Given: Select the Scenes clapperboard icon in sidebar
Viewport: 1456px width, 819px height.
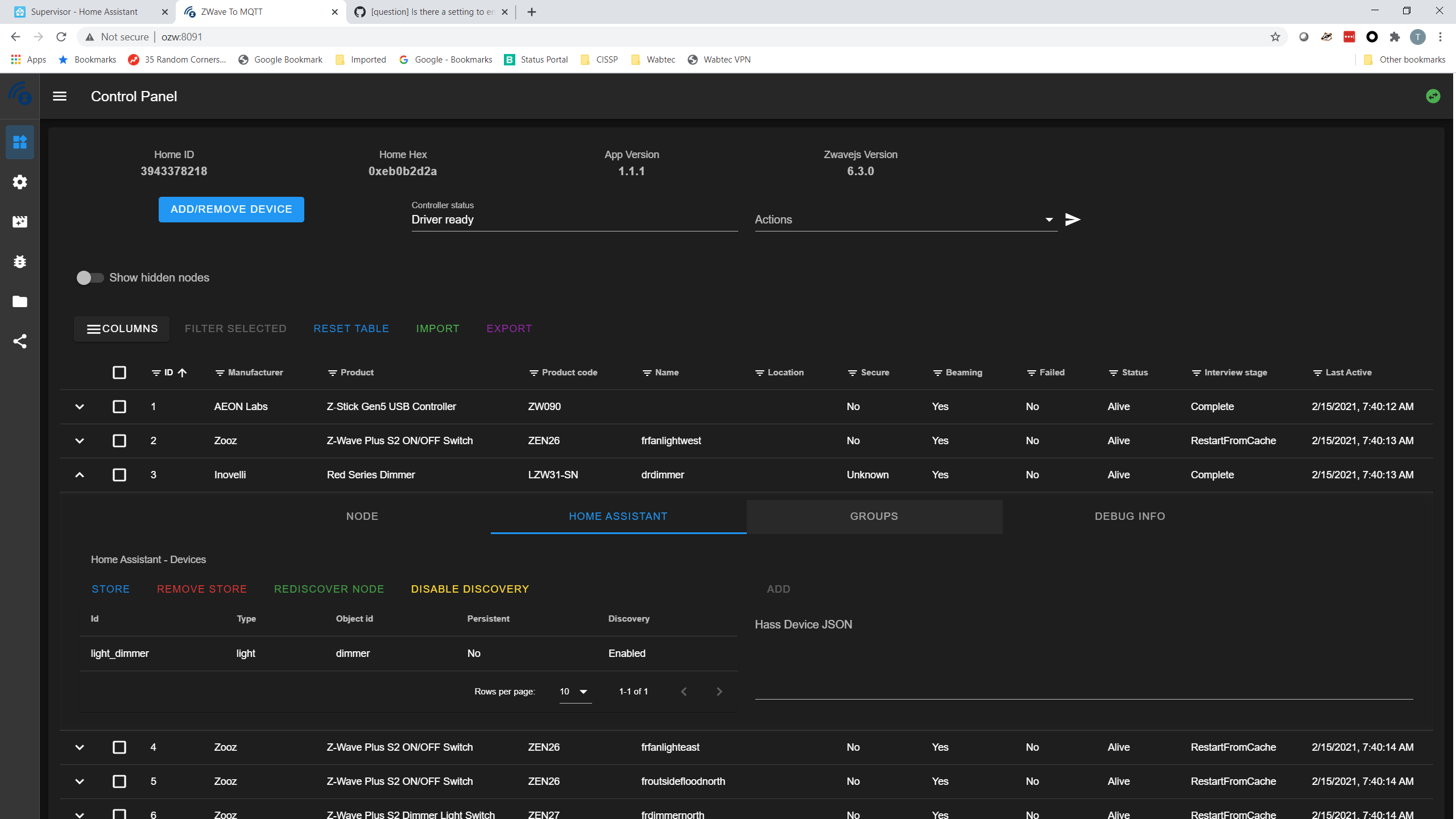Looking at the screenshot, I should coord(20,222).
